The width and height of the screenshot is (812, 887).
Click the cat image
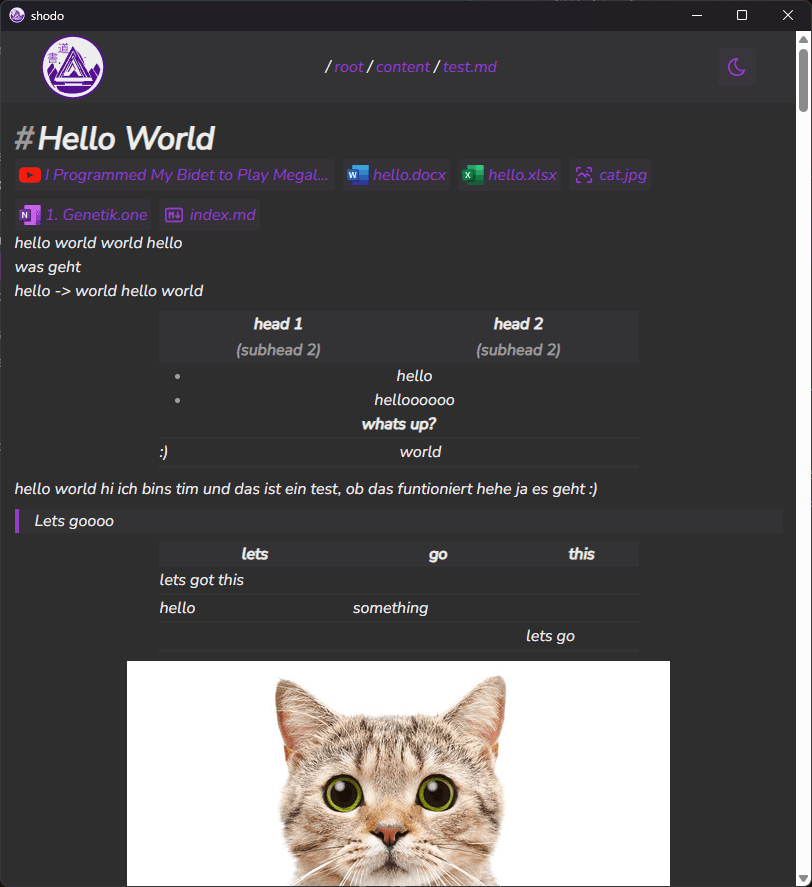tap(398, 773)
